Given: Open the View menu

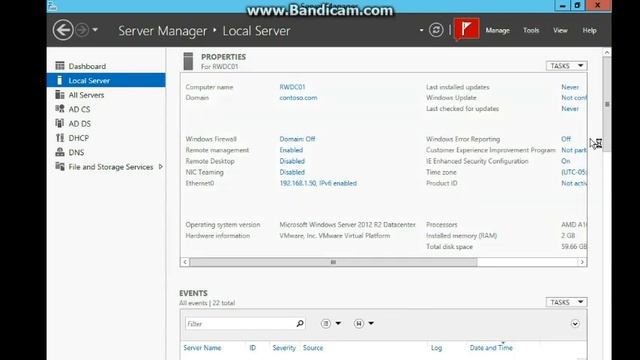Looking at the screenshot, I should [560, 31].
